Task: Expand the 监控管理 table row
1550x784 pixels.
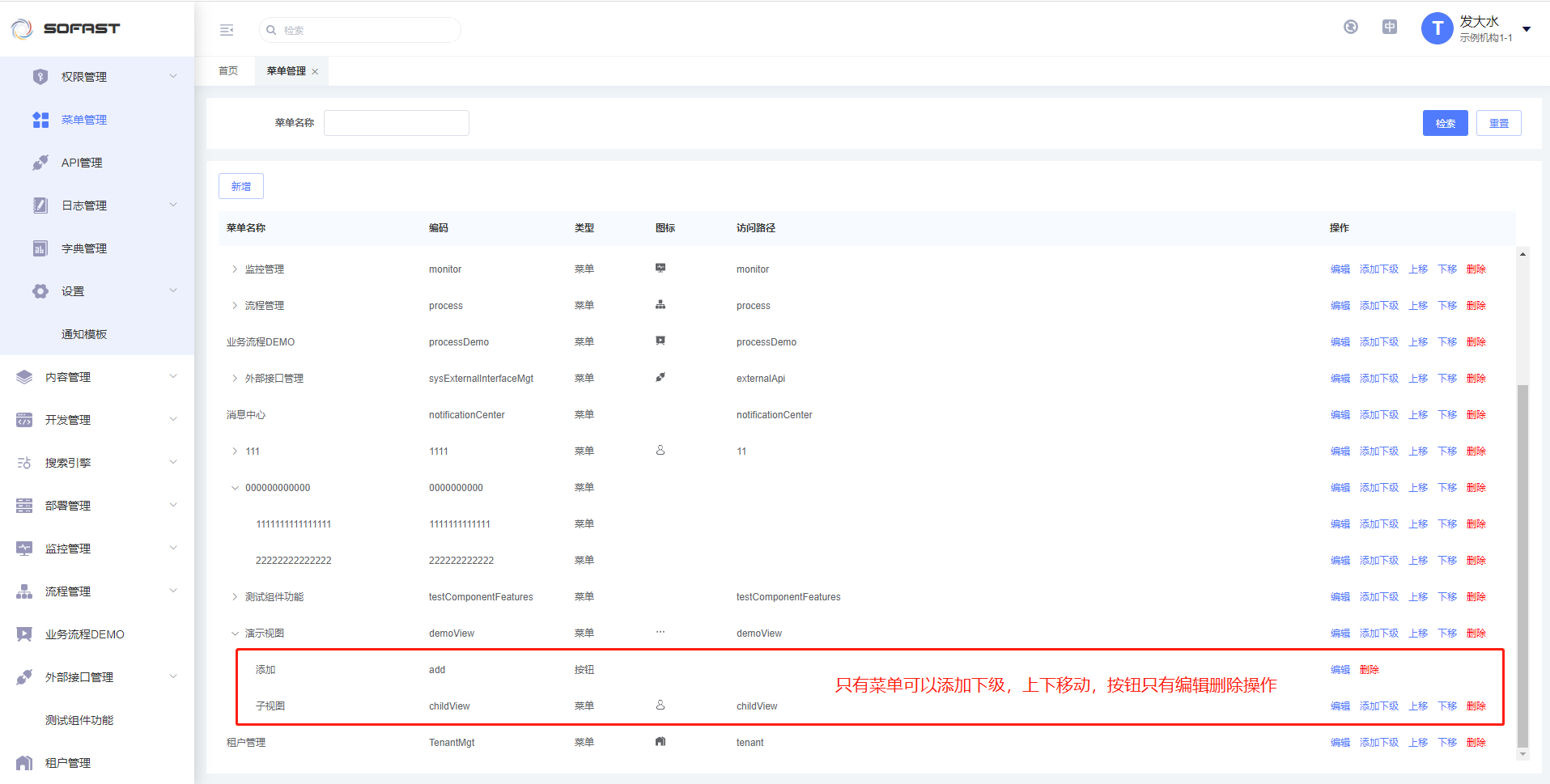Action: (x=235, y=269)
